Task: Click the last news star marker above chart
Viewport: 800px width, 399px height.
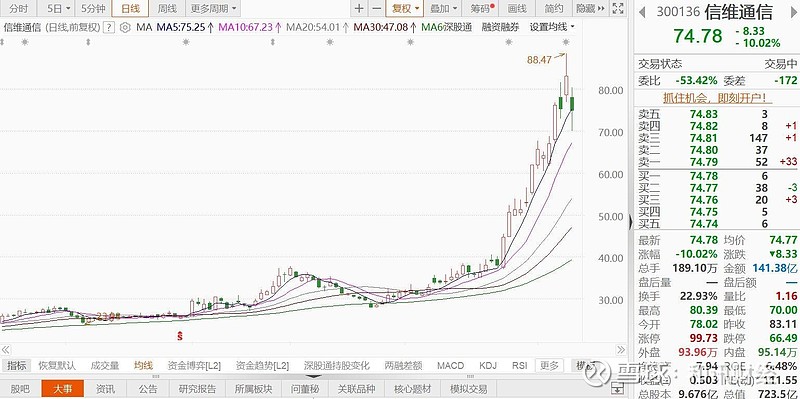Action: pos(565,42)
